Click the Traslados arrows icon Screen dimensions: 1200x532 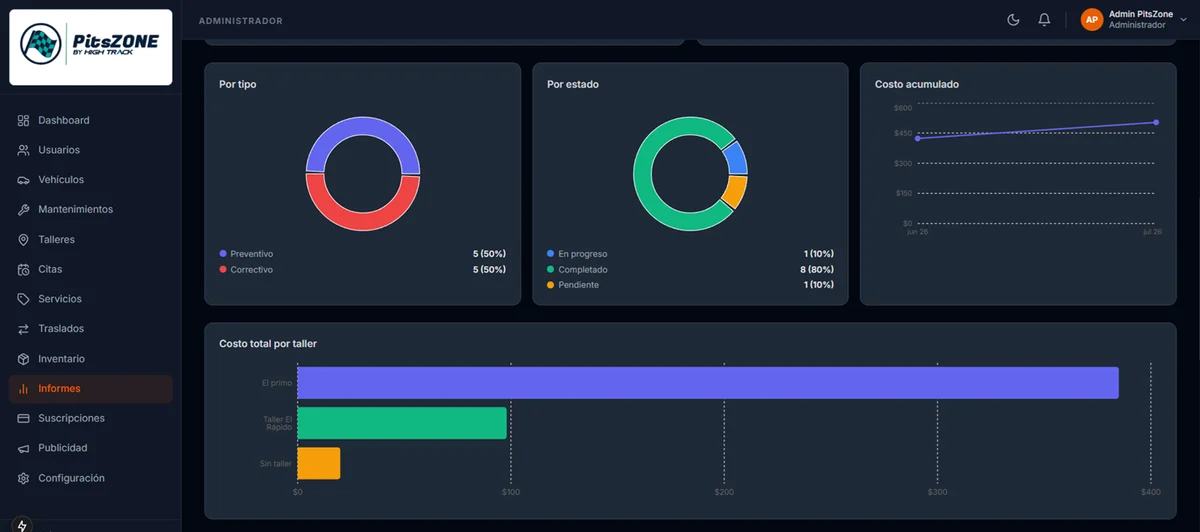tap(23, 329)
